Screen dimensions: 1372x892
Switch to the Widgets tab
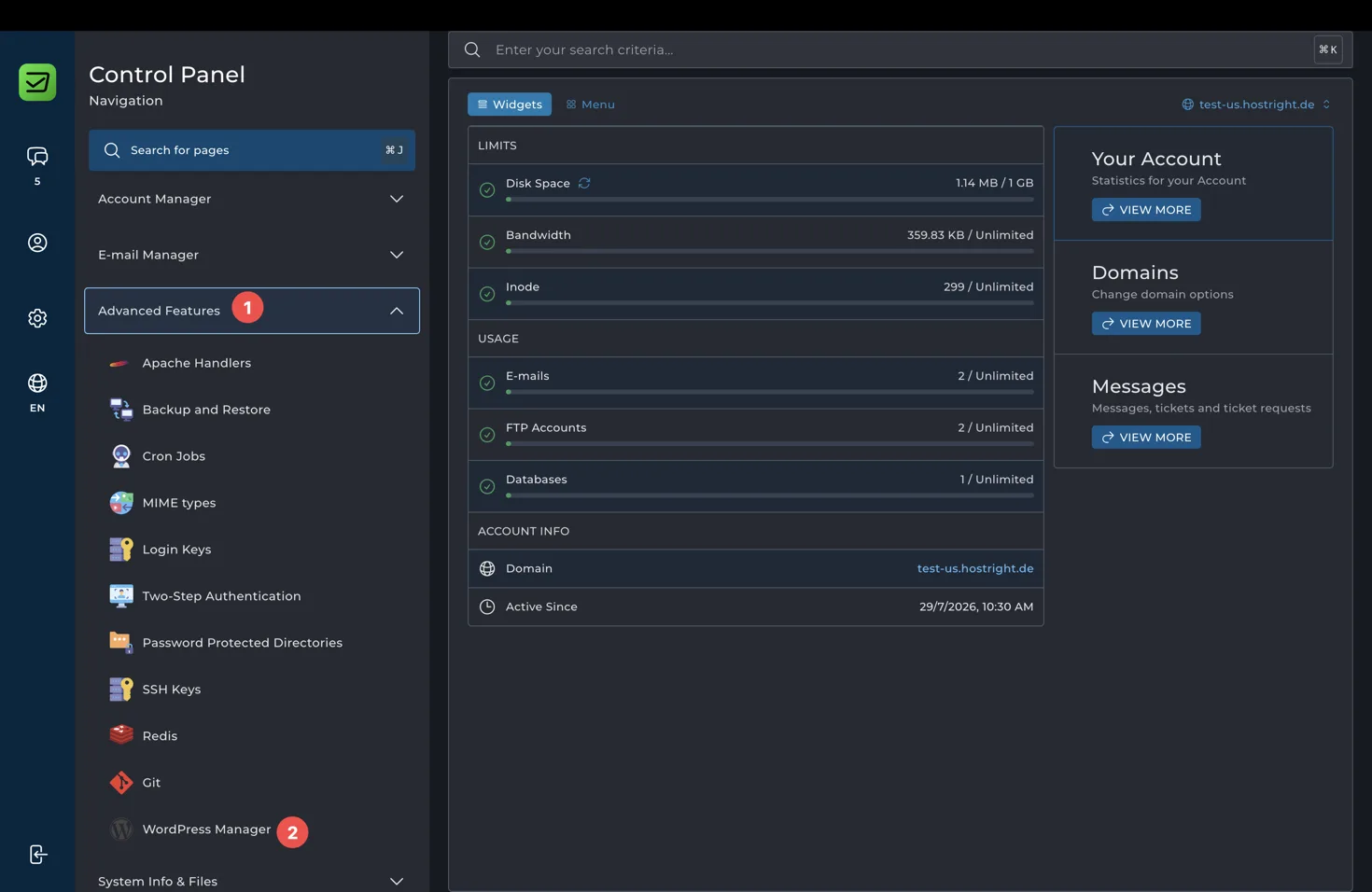click(510, 105)
